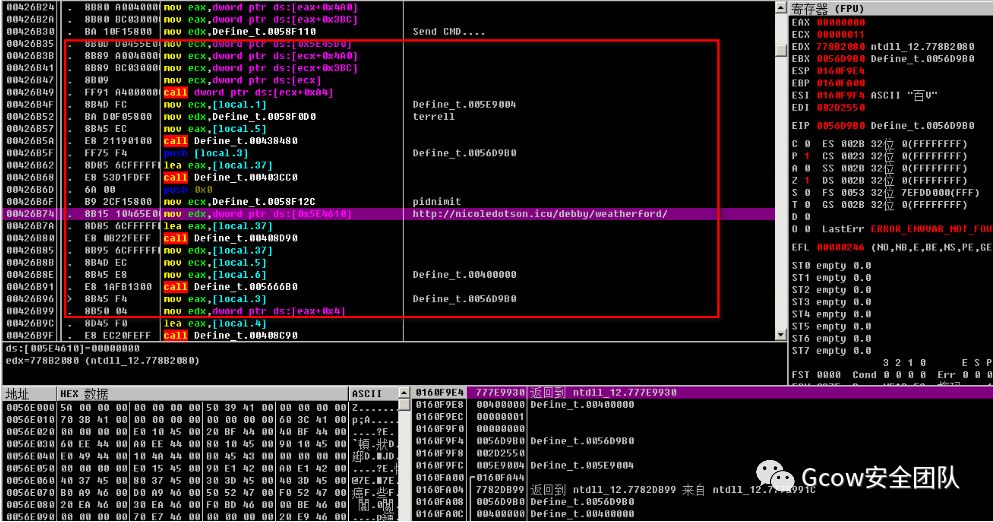Select the FST 0000 status row
The height and width of the screenshot is (522, 993).
coord(892,374)
